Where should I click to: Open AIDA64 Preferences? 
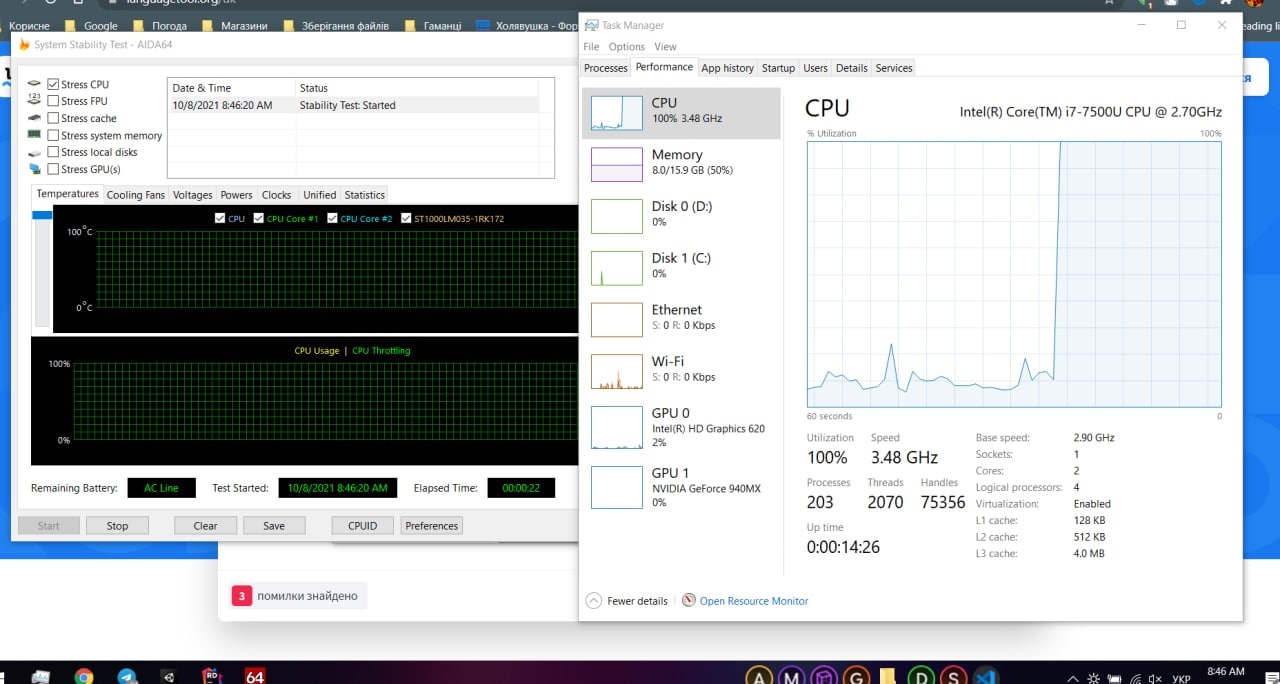tap(432, 525)
